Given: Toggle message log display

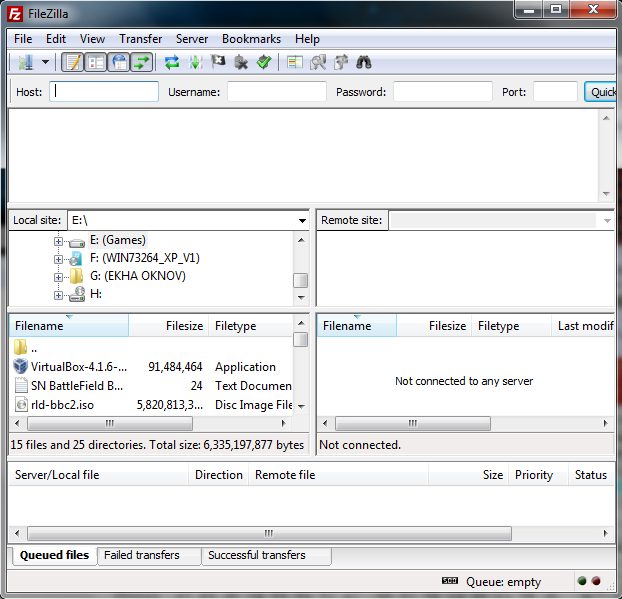Looking at the screenshot, I should click(x=73, y=62).
